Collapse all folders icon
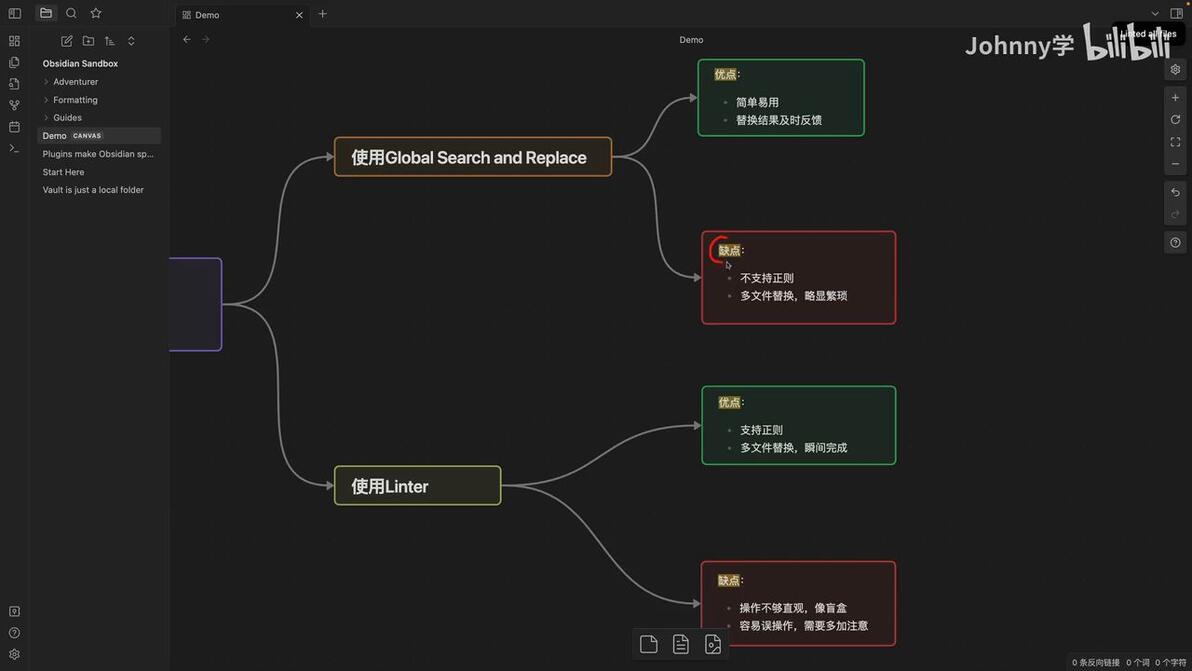This screenshot has height=671, width=1192. pos(131,41)
